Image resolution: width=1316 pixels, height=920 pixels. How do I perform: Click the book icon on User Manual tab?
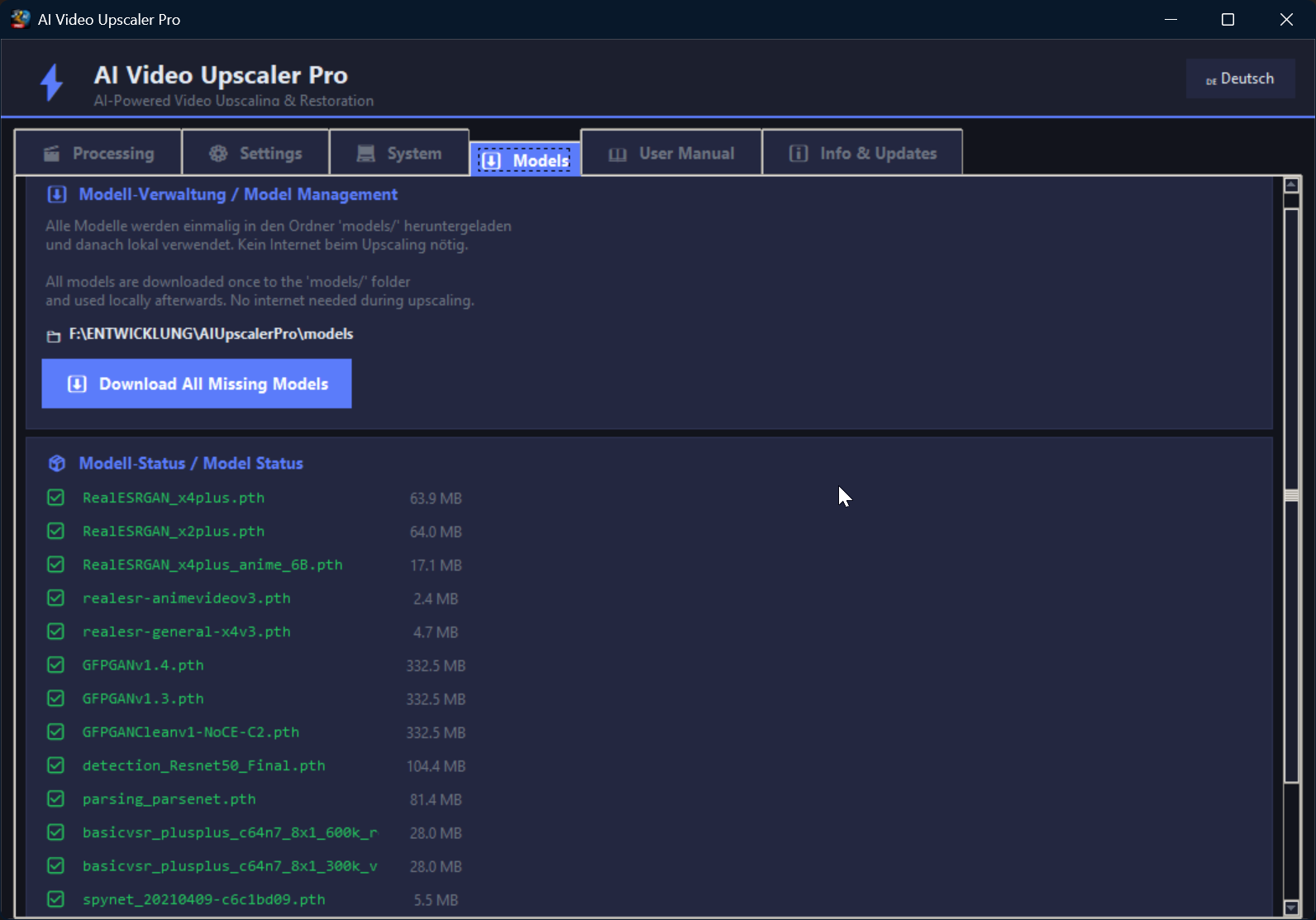(x=617, y=155)
